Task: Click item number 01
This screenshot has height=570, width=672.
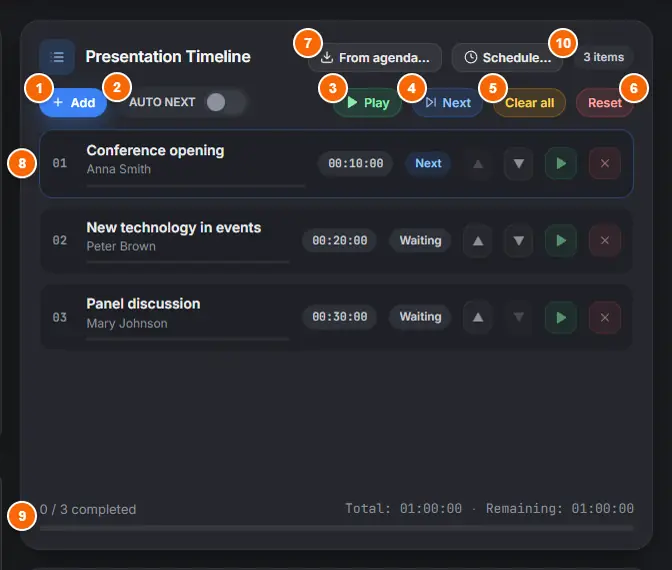Action: (x=60, y=163)
